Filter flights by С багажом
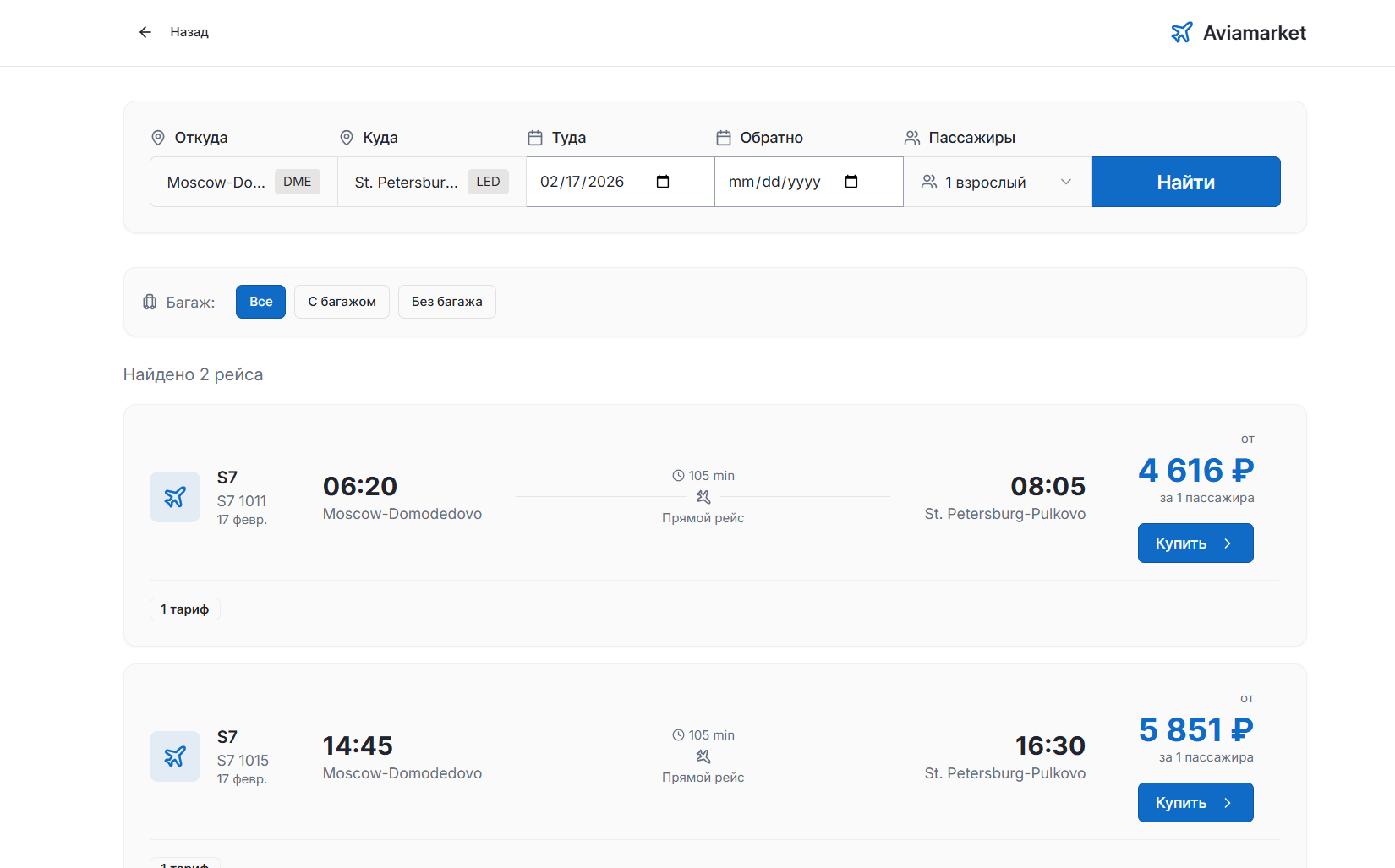The image size is (1395, 868). pyautogui.click(x=342, y=302)
